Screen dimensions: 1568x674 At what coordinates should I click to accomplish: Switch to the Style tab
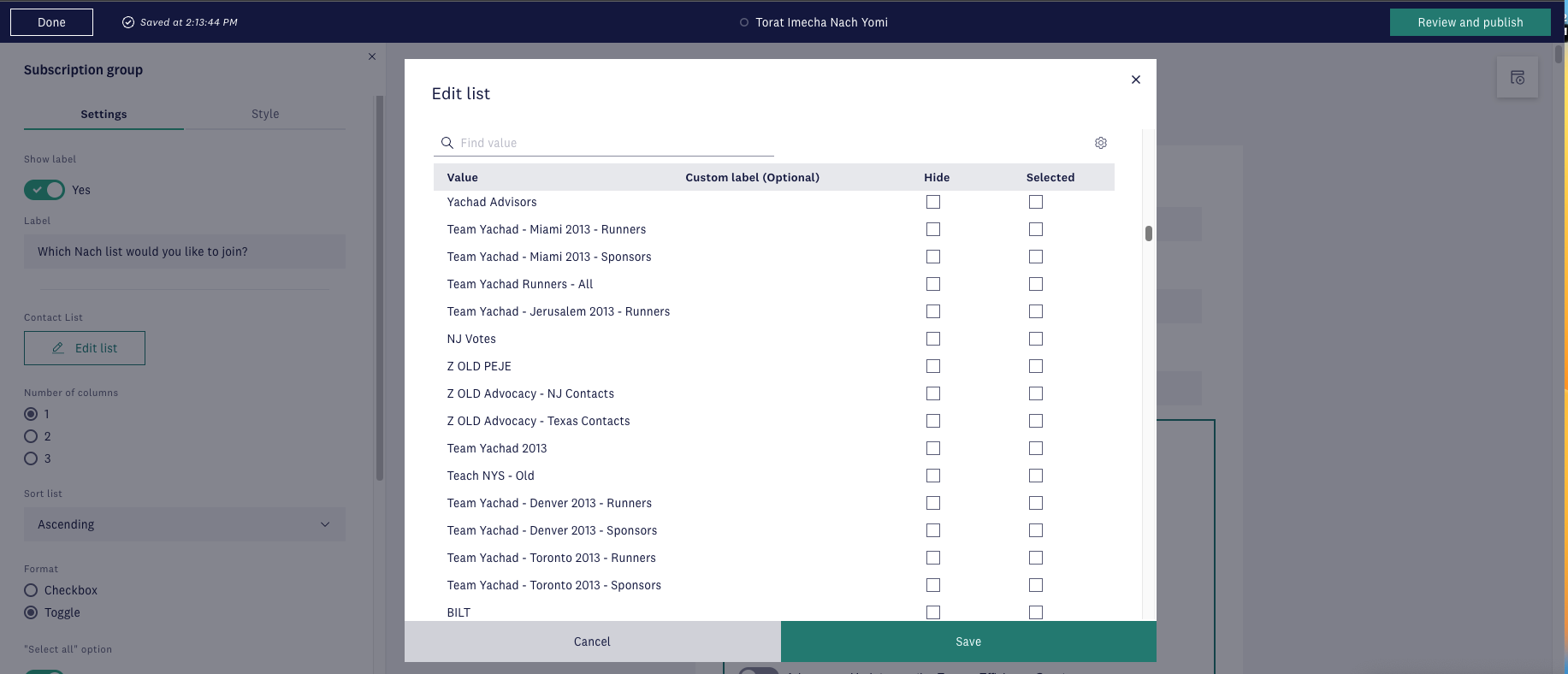265,114
